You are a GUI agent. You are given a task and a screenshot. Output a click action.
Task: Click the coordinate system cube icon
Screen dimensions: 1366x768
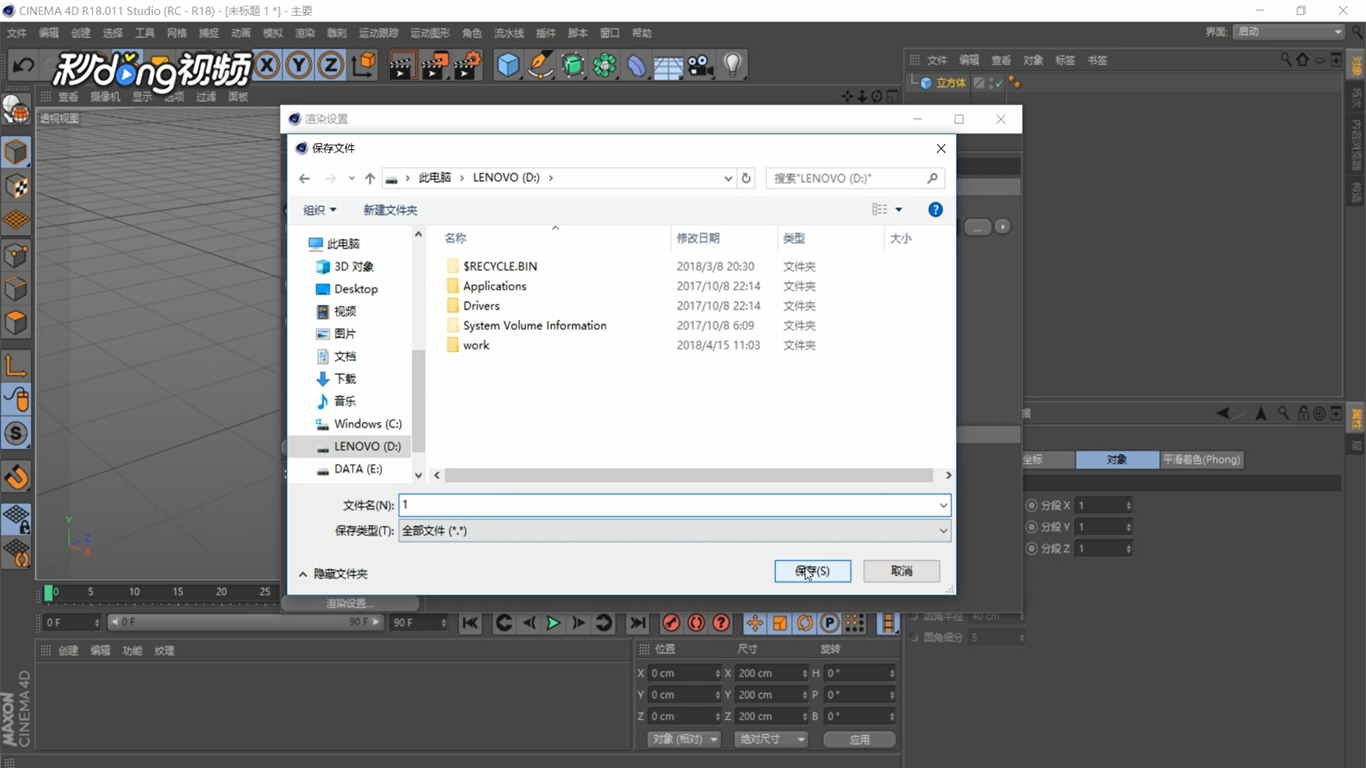(x=364, y=66)
